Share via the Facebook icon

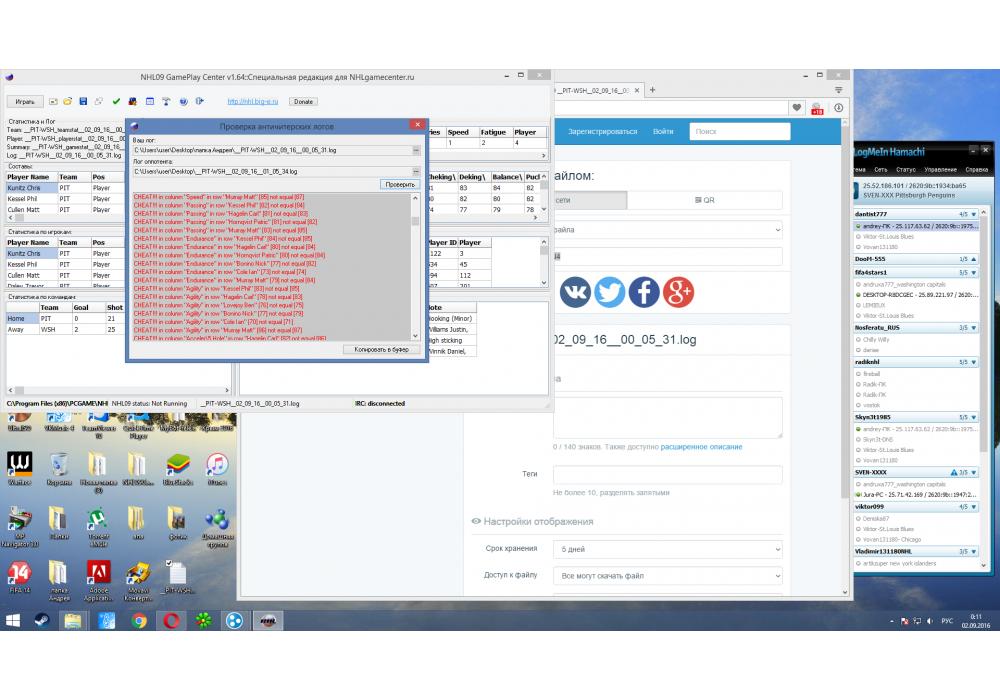pos(643,292)
